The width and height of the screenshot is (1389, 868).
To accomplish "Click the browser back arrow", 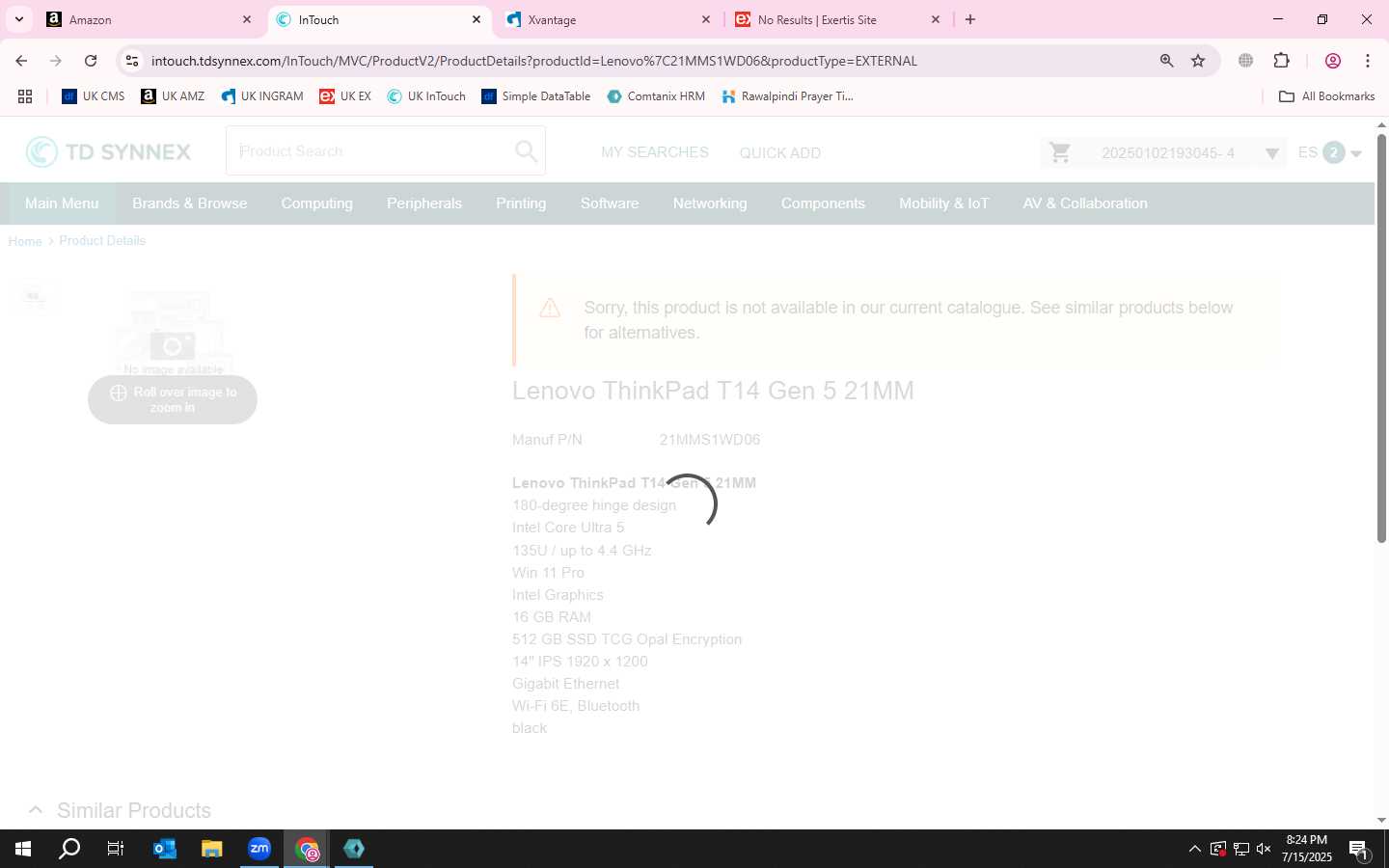I will click(x=21, y=61).
